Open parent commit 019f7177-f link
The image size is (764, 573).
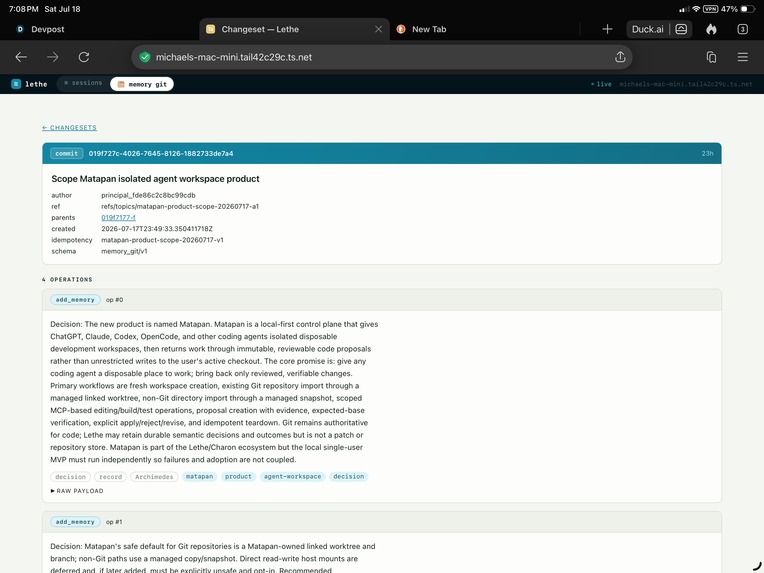118,218
